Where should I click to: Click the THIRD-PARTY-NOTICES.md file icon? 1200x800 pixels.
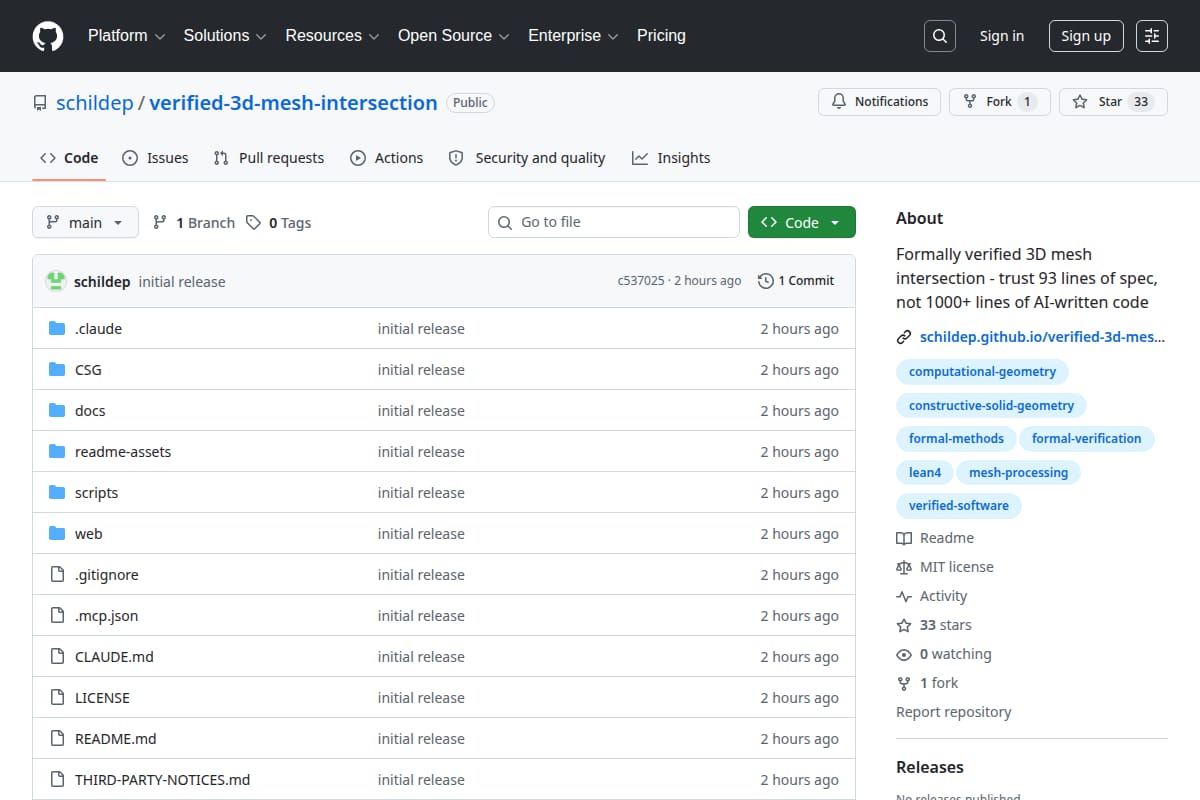tap(57, 780)
